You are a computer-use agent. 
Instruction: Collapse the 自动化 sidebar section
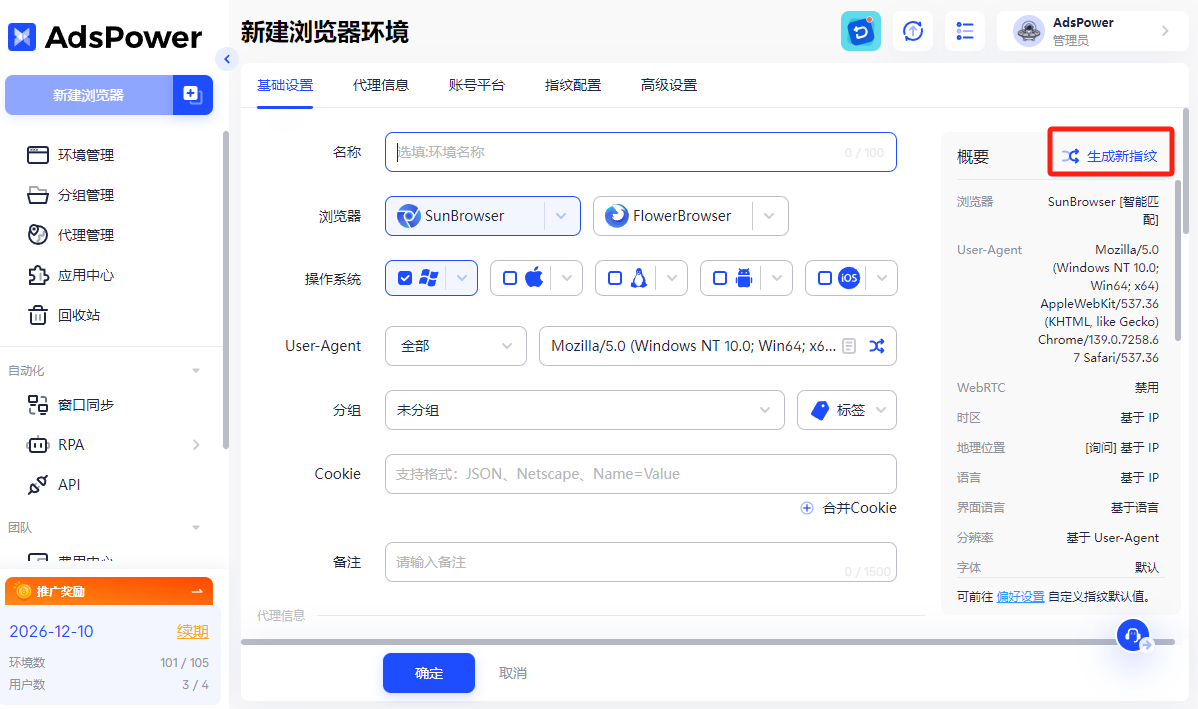click(x=196, y=371)
